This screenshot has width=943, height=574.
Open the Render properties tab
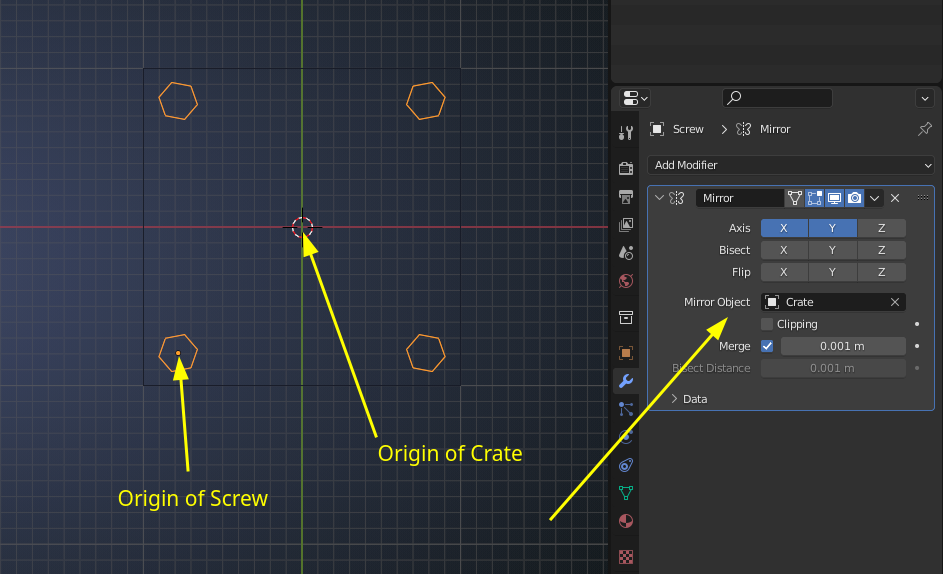626,168
